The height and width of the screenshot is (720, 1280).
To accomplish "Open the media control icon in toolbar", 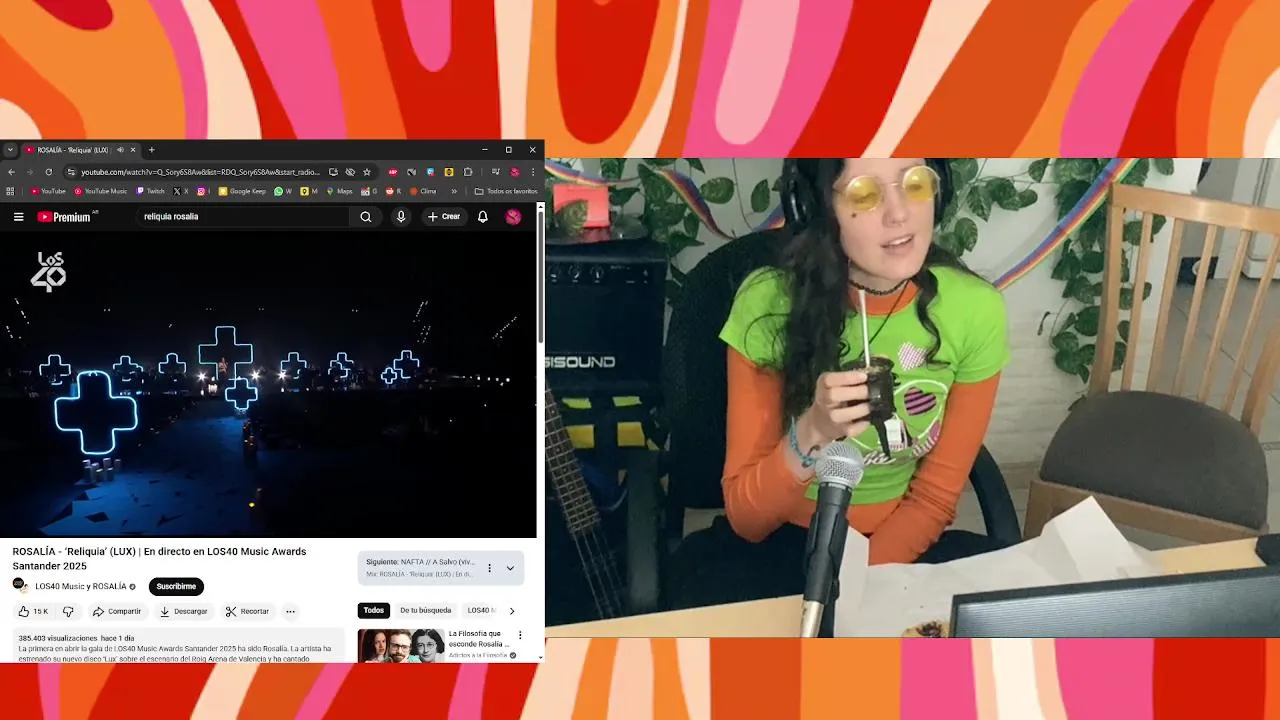I will pyautogui.click(x=496, y=172).
